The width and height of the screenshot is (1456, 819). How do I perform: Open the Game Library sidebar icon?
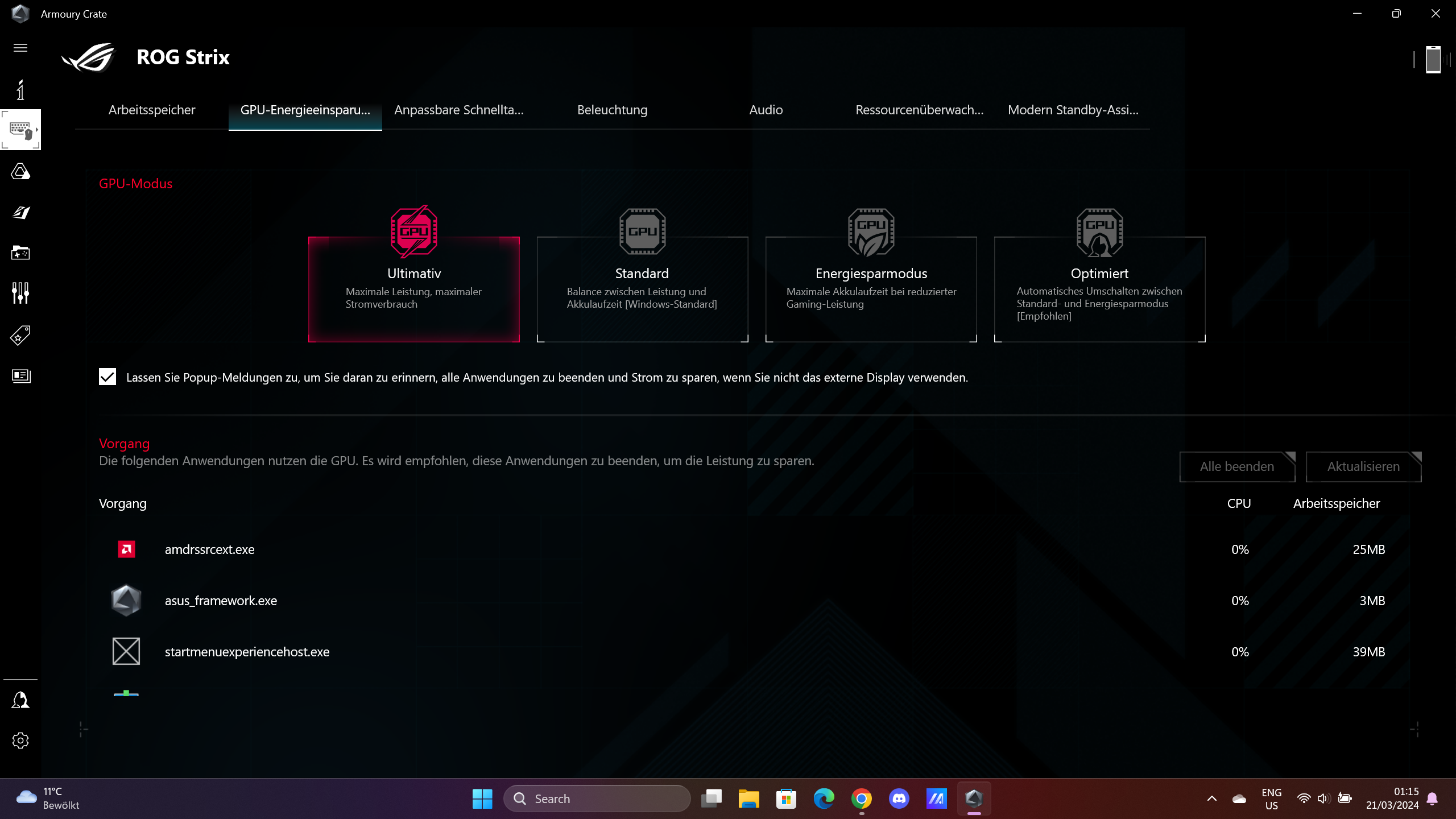(x=20, y=253)
